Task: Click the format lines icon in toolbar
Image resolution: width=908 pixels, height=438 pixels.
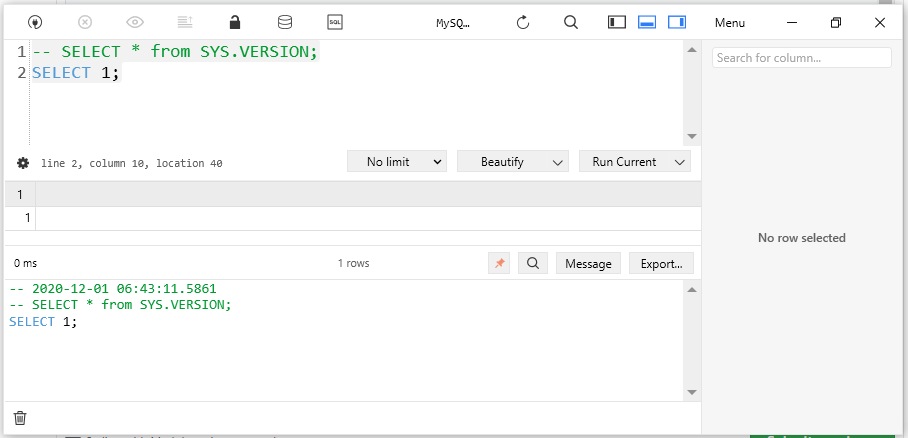Action: click(x=185, y=22)
